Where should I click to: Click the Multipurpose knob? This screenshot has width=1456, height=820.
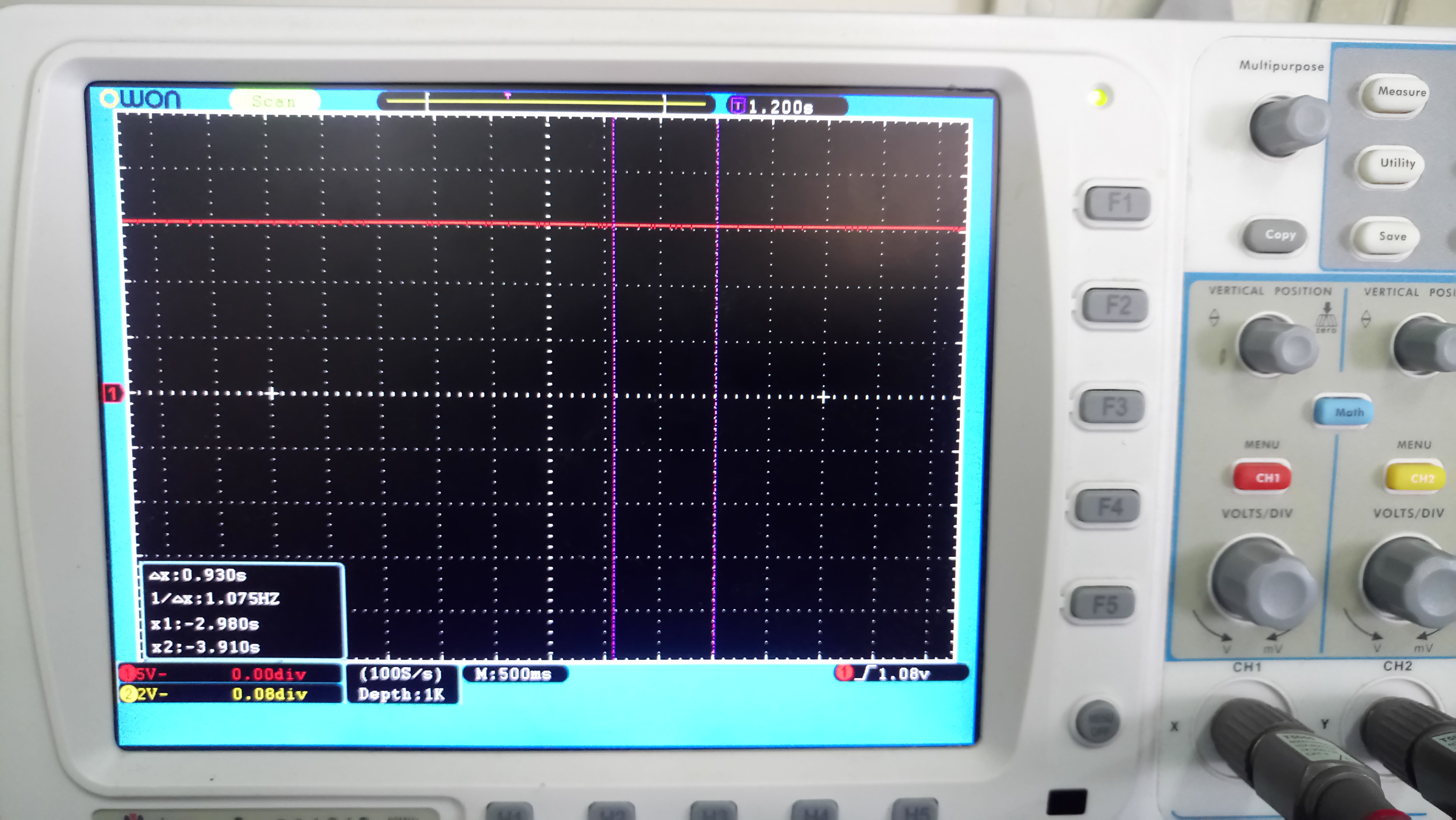coord(1290,126)
